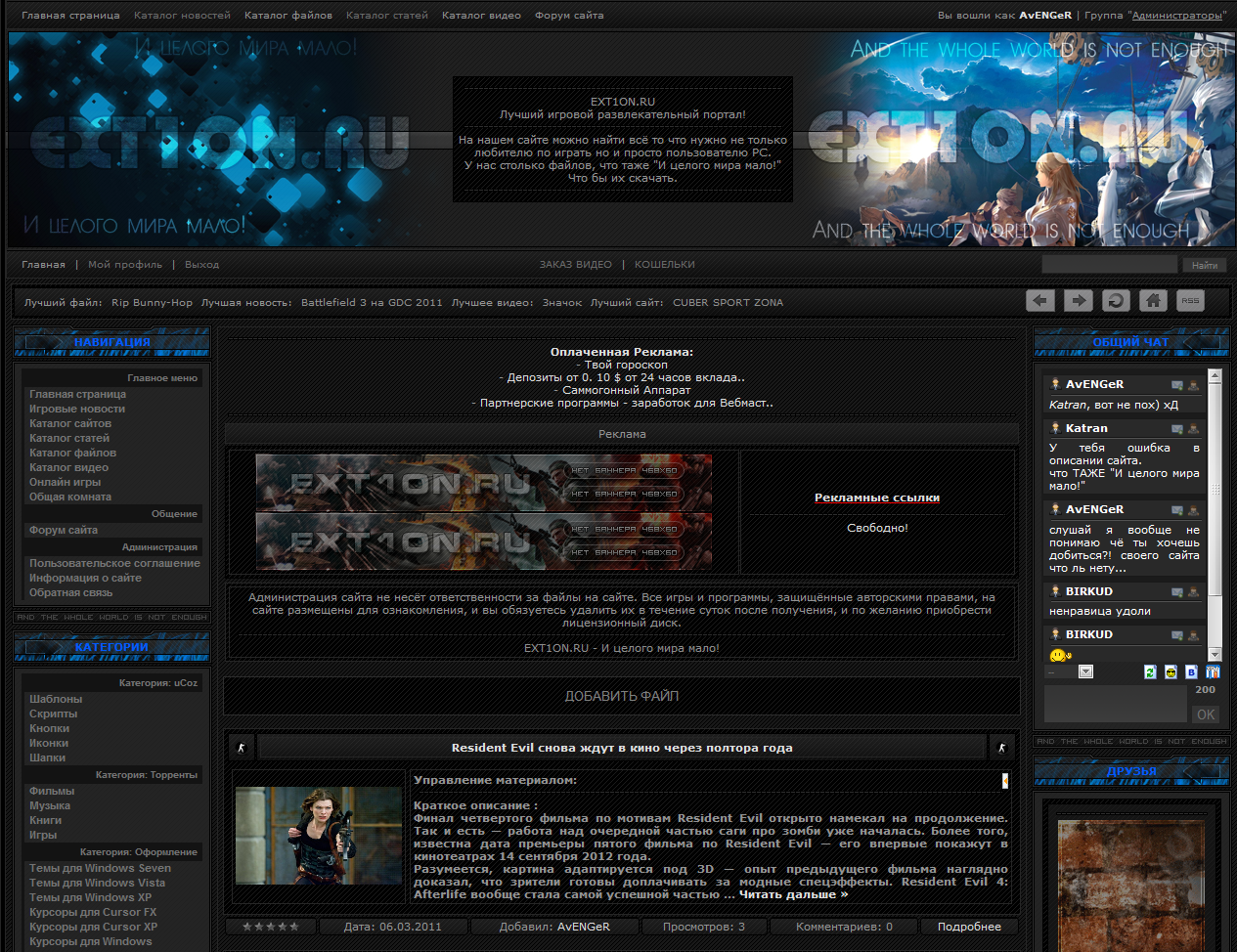Open Каталог файлов in the top menu

287,16
